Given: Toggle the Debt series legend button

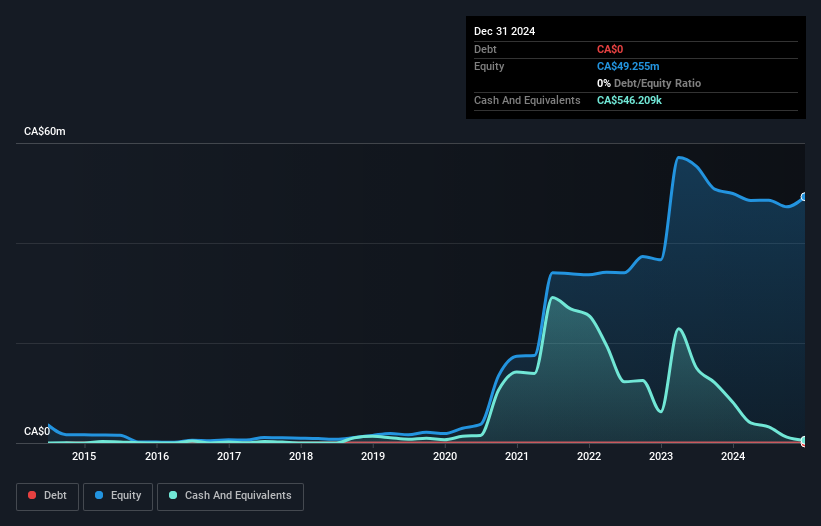Looking at the screenshot, I should (x=48, y=496).
